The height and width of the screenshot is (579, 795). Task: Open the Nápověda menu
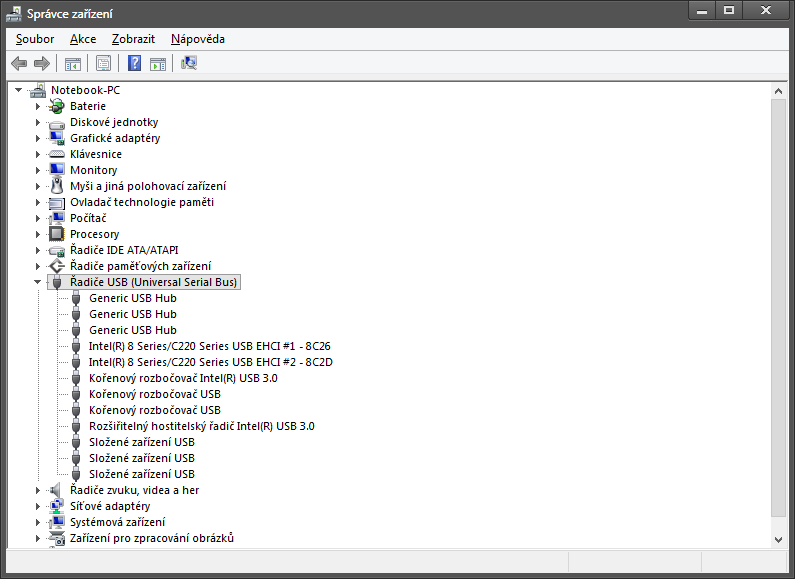[x=198, y=39]
